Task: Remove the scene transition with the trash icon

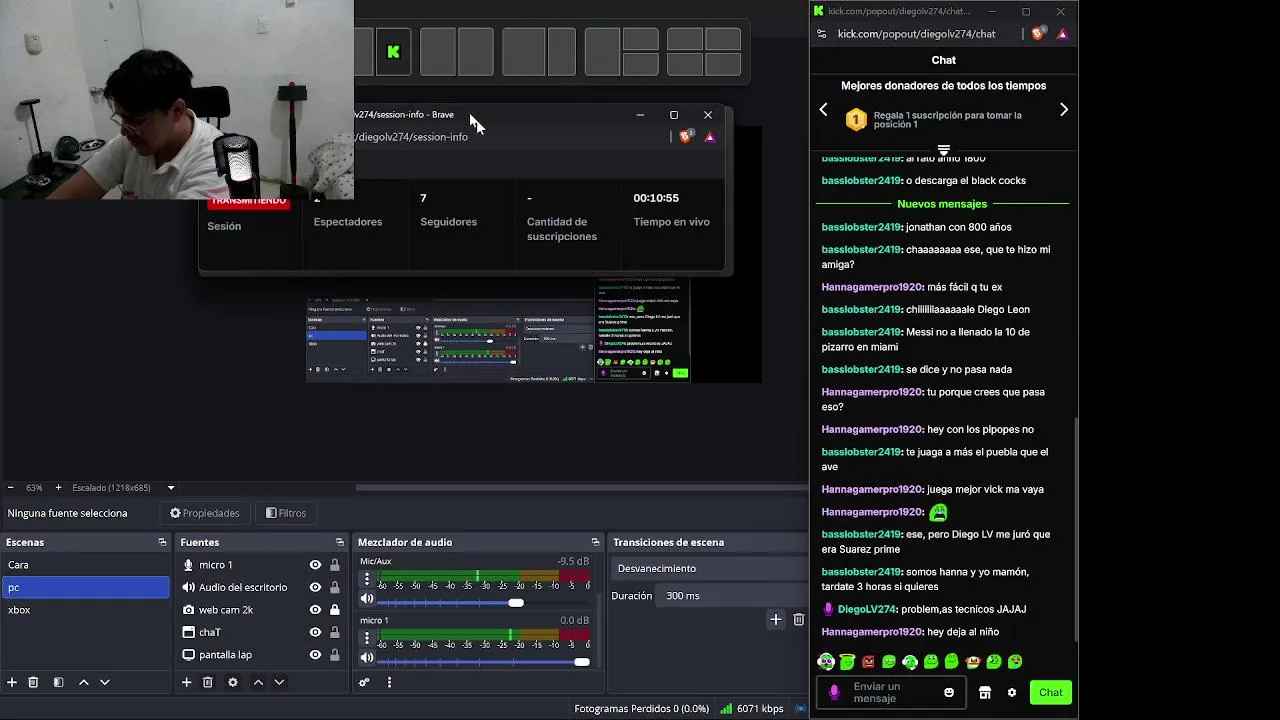Action: click(798, 619)
